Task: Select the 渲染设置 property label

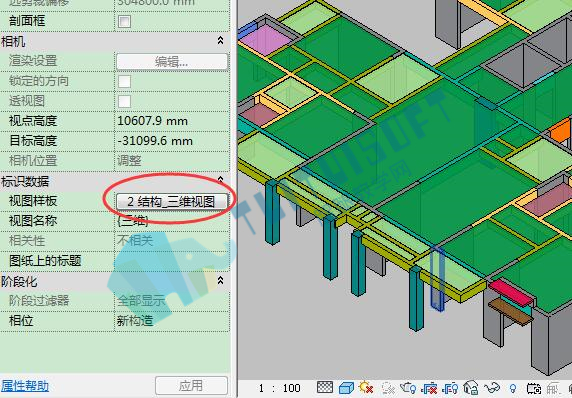Action: point(33,61)
